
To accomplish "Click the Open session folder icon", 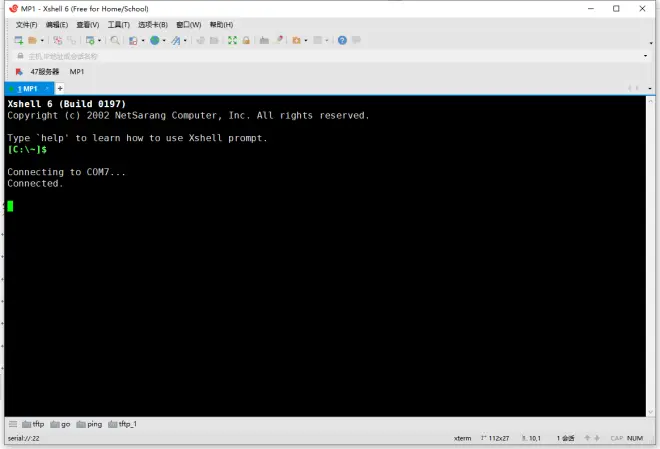I will (x=32, y=40).
